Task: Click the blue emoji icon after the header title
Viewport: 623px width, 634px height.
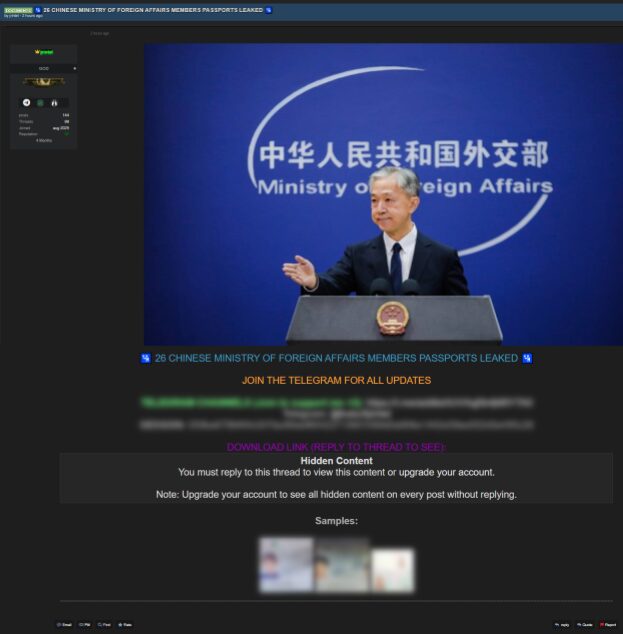Action: [x=269, y=10]
